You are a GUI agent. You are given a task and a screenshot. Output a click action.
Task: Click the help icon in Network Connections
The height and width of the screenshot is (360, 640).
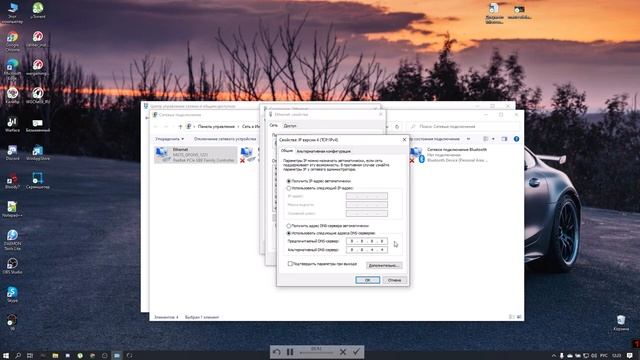tap(516, 139)
